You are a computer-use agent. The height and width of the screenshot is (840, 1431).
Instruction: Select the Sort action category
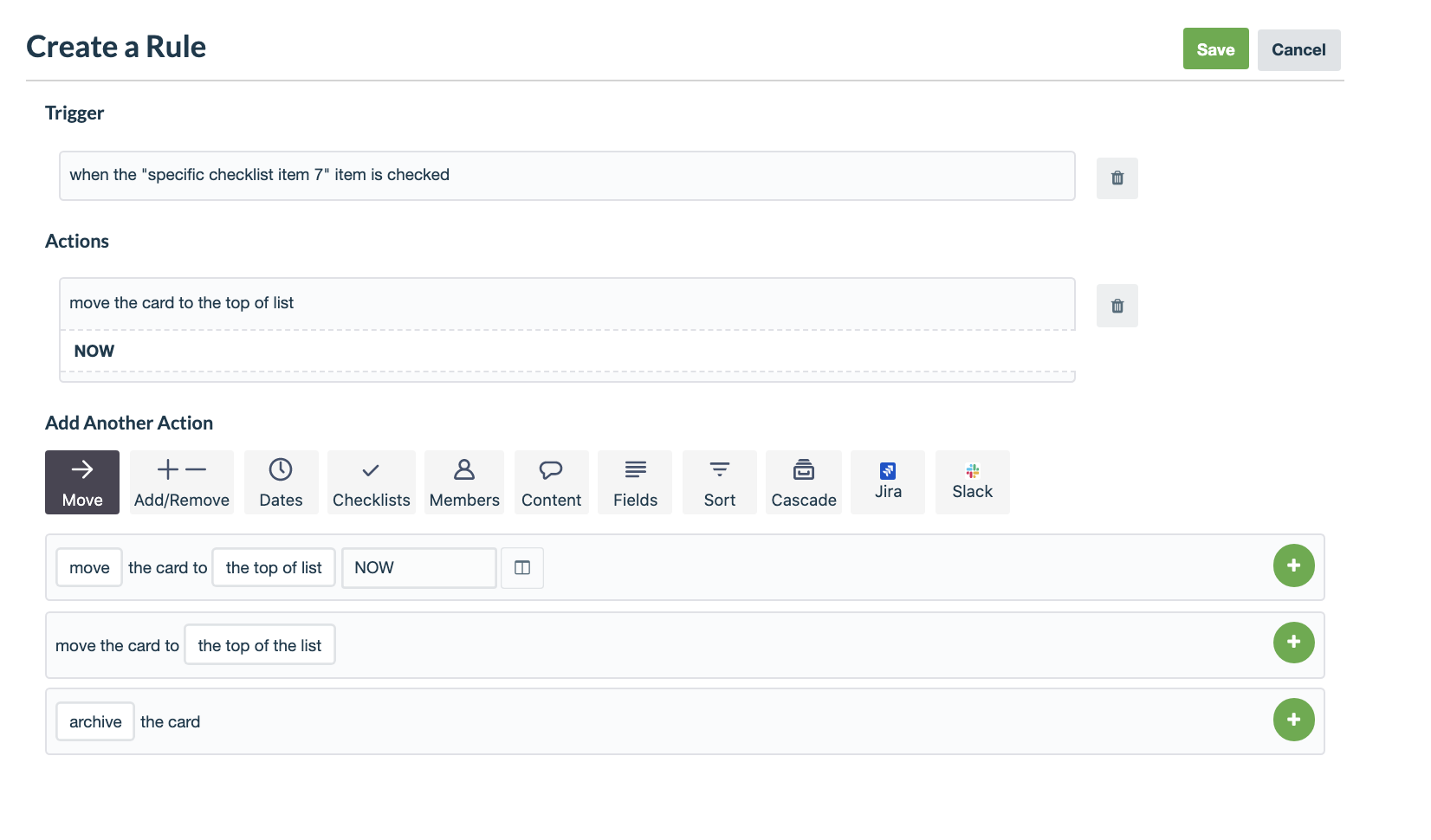coord(719,481)
